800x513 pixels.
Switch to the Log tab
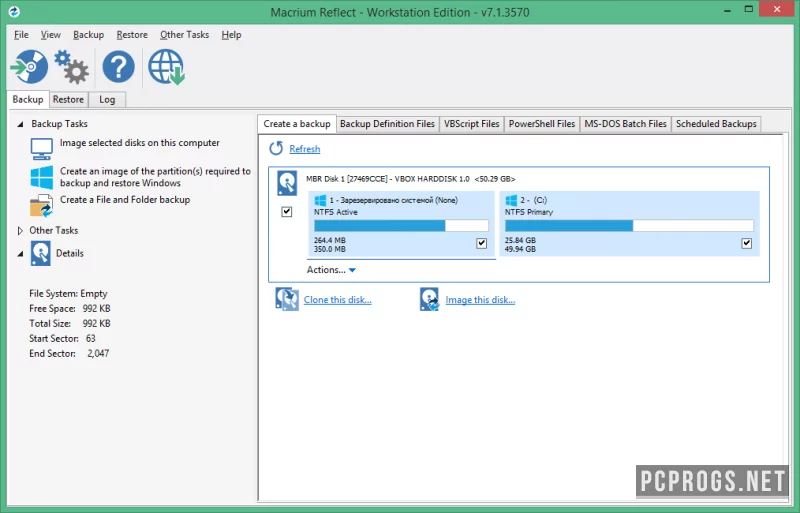[107, 100]
